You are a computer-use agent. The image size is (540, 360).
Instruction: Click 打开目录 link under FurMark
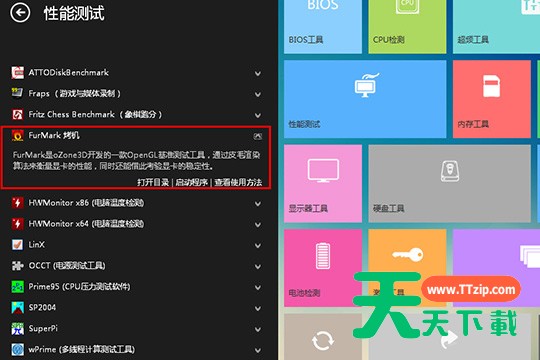(153, 182)
